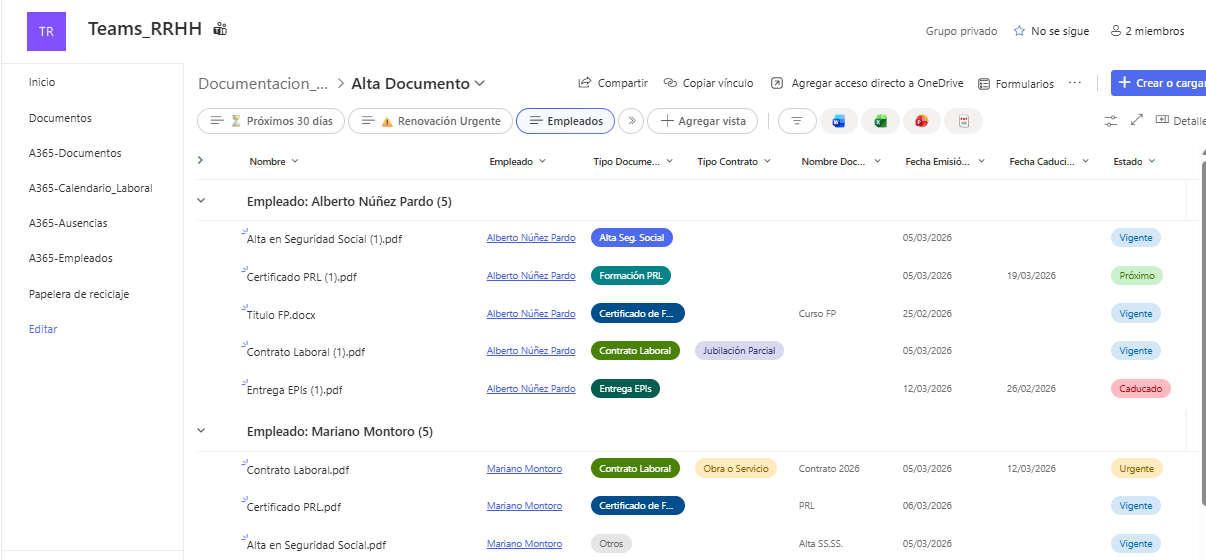Image resolution: width=1206 pixels, height=560 pixels.
Task: Click Compartir to share the library
Action: tap(613, 83)
